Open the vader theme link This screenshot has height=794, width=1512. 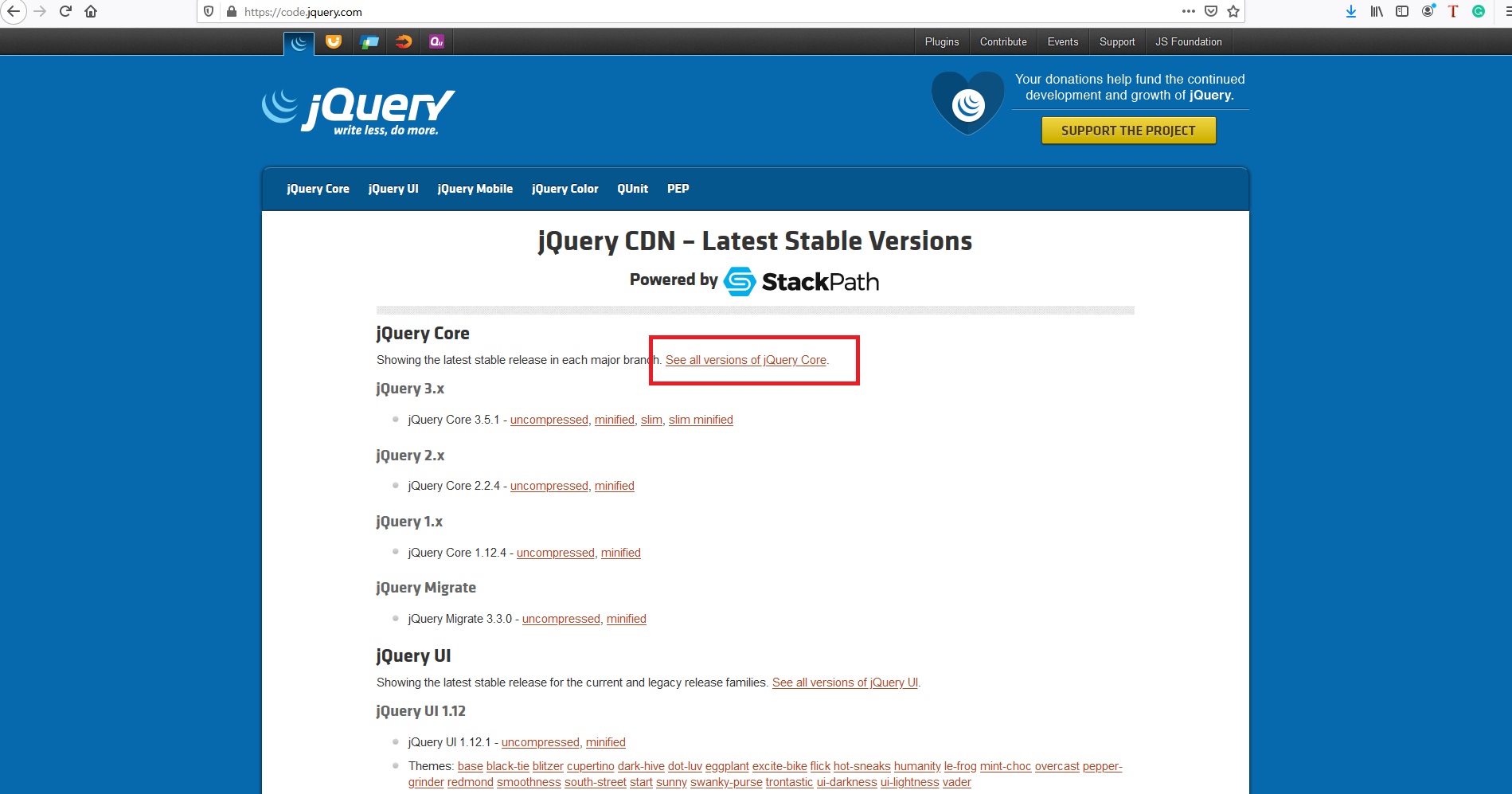tap(957, 782)
